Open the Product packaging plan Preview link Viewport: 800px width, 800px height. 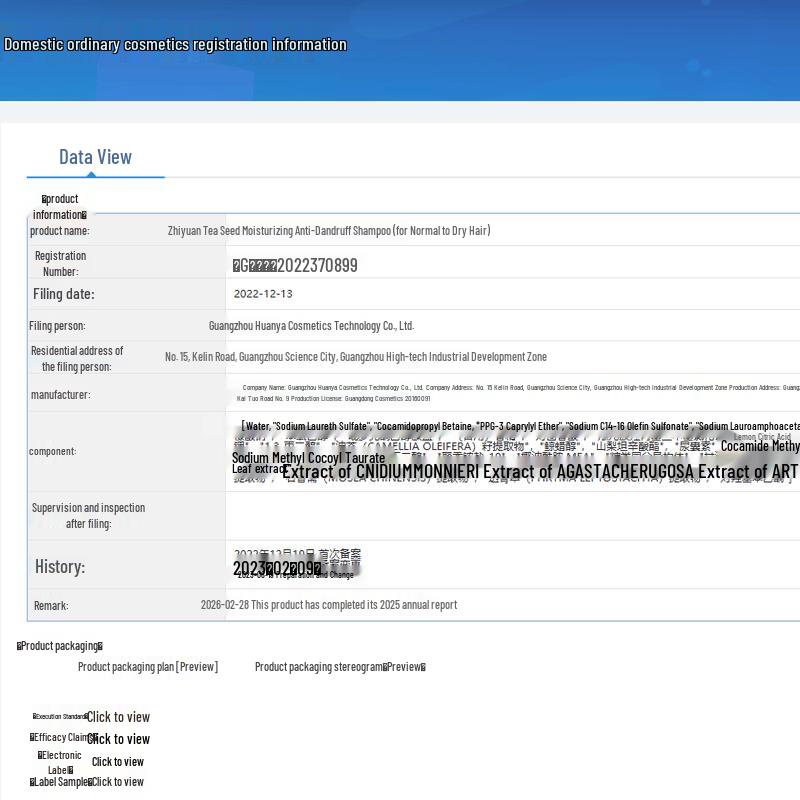click(x=148, y=667)
